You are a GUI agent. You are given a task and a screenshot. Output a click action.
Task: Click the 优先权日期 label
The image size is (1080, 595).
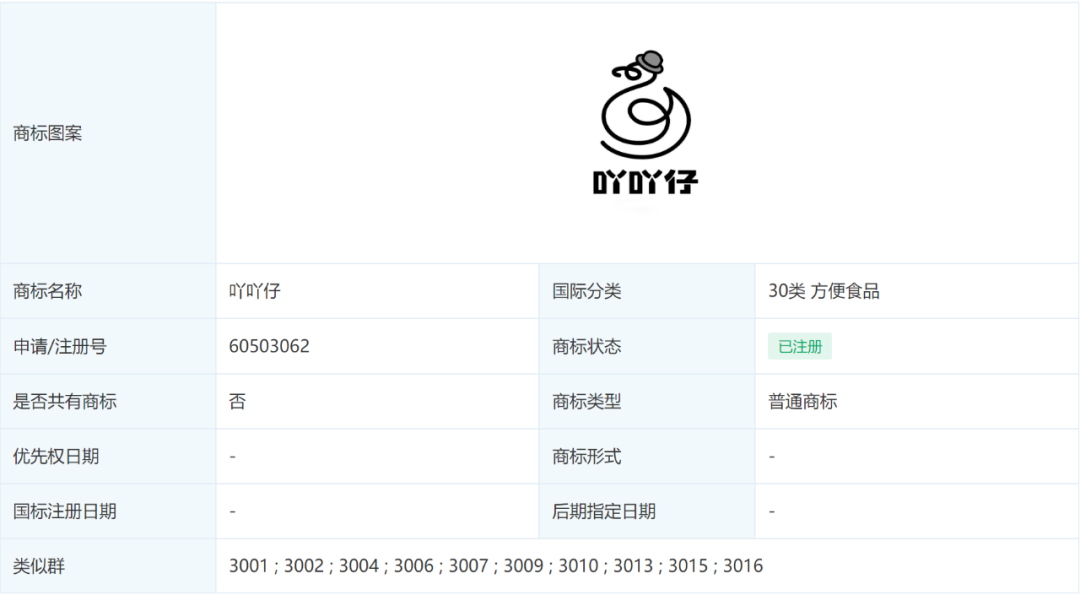[x=56, y=457]
